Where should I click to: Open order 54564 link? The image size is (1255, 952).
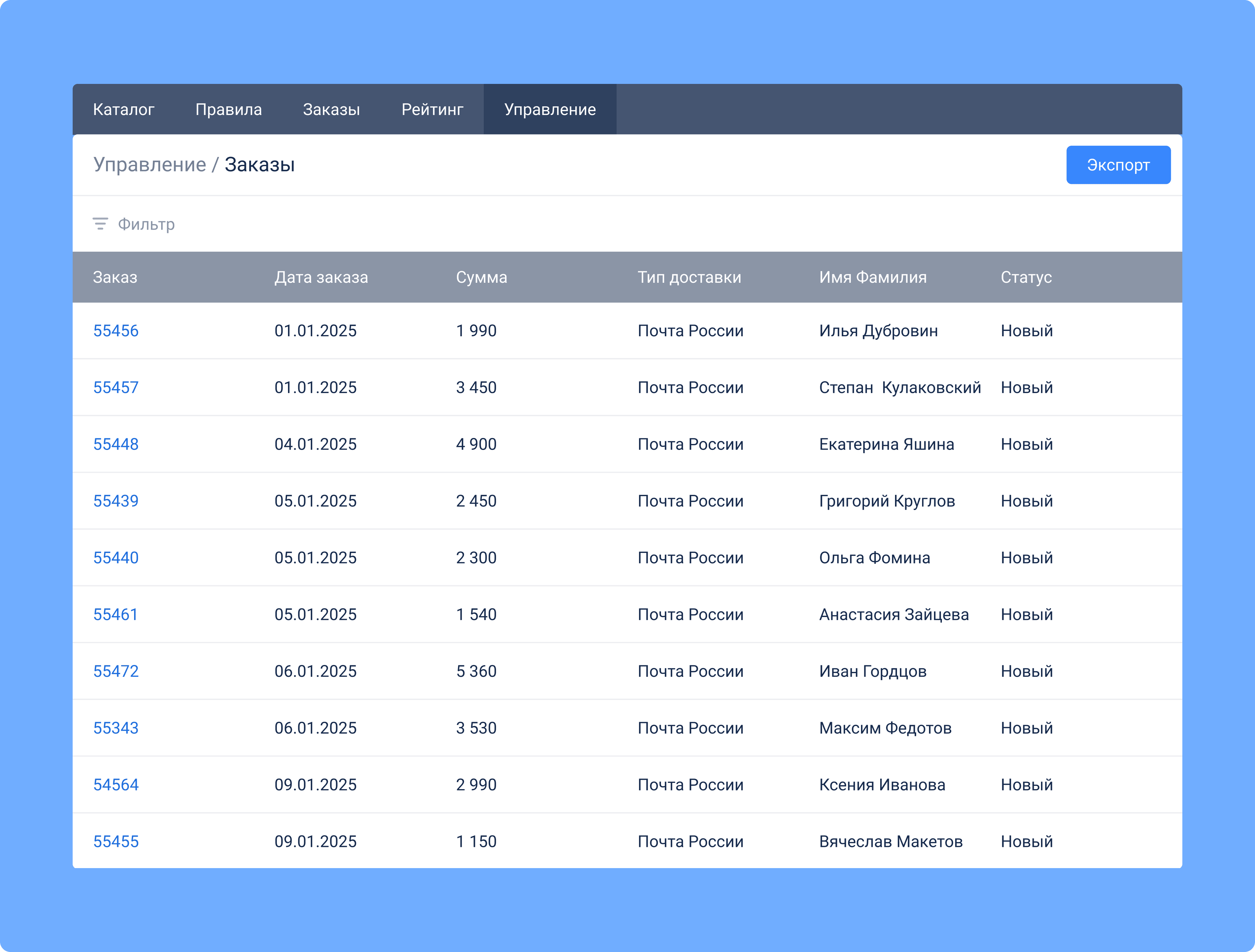coord(116,785)
